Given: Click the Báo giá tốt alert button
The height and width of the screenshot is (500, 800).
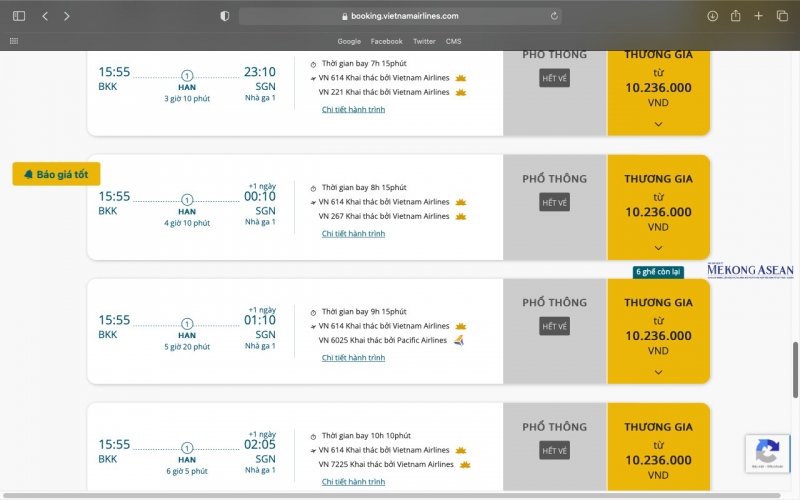Looking at the screenshot, I should click(56, 174).
